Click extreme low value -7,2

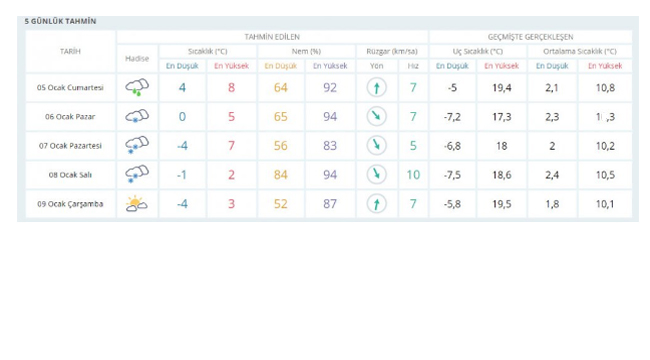point(452,117)
